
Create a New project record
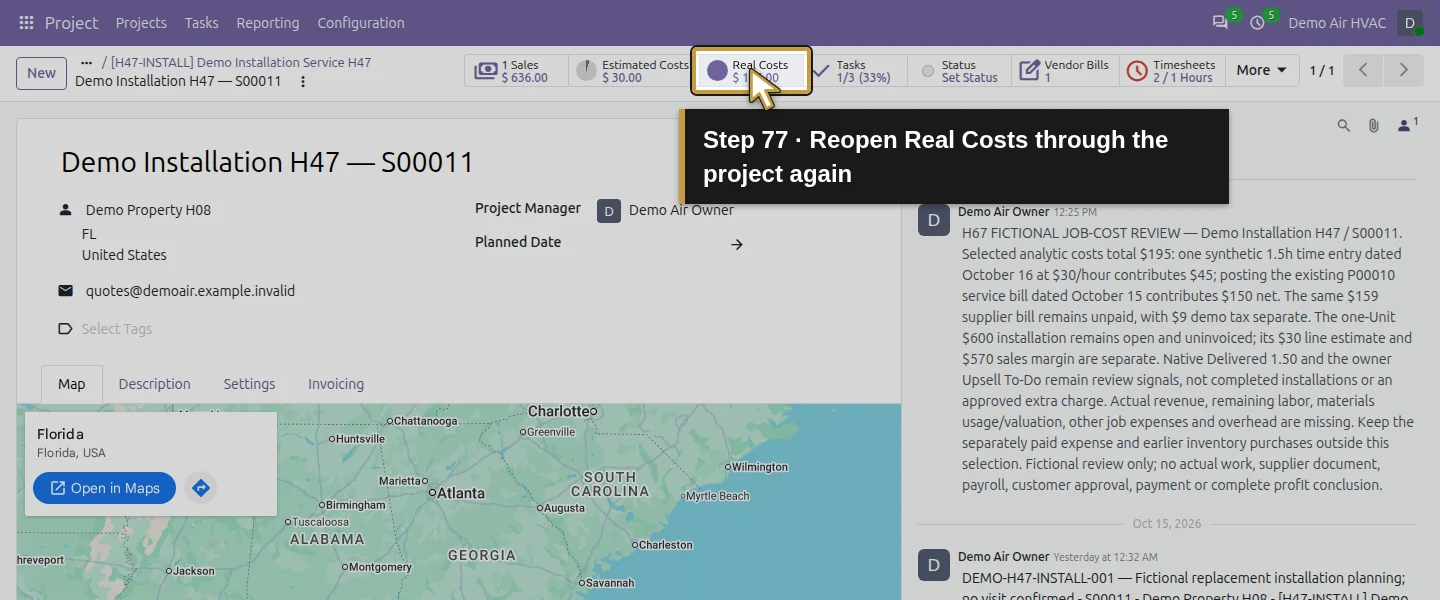(41, 72)
